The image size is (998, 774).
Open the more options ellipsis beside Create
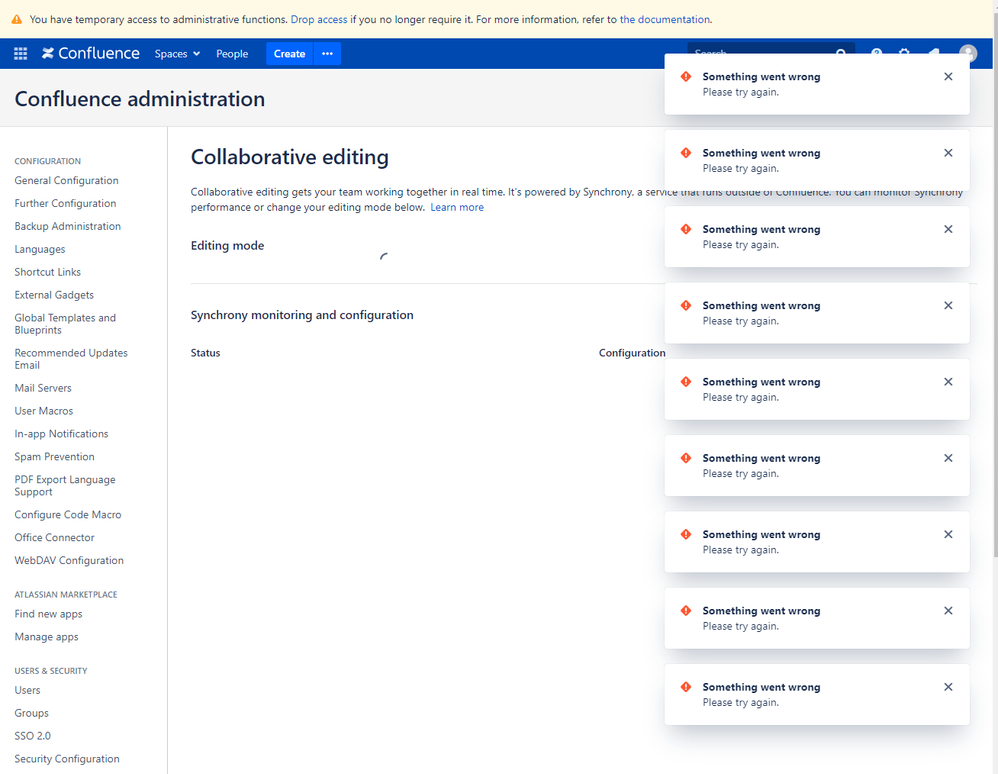(x=327, y=53)
